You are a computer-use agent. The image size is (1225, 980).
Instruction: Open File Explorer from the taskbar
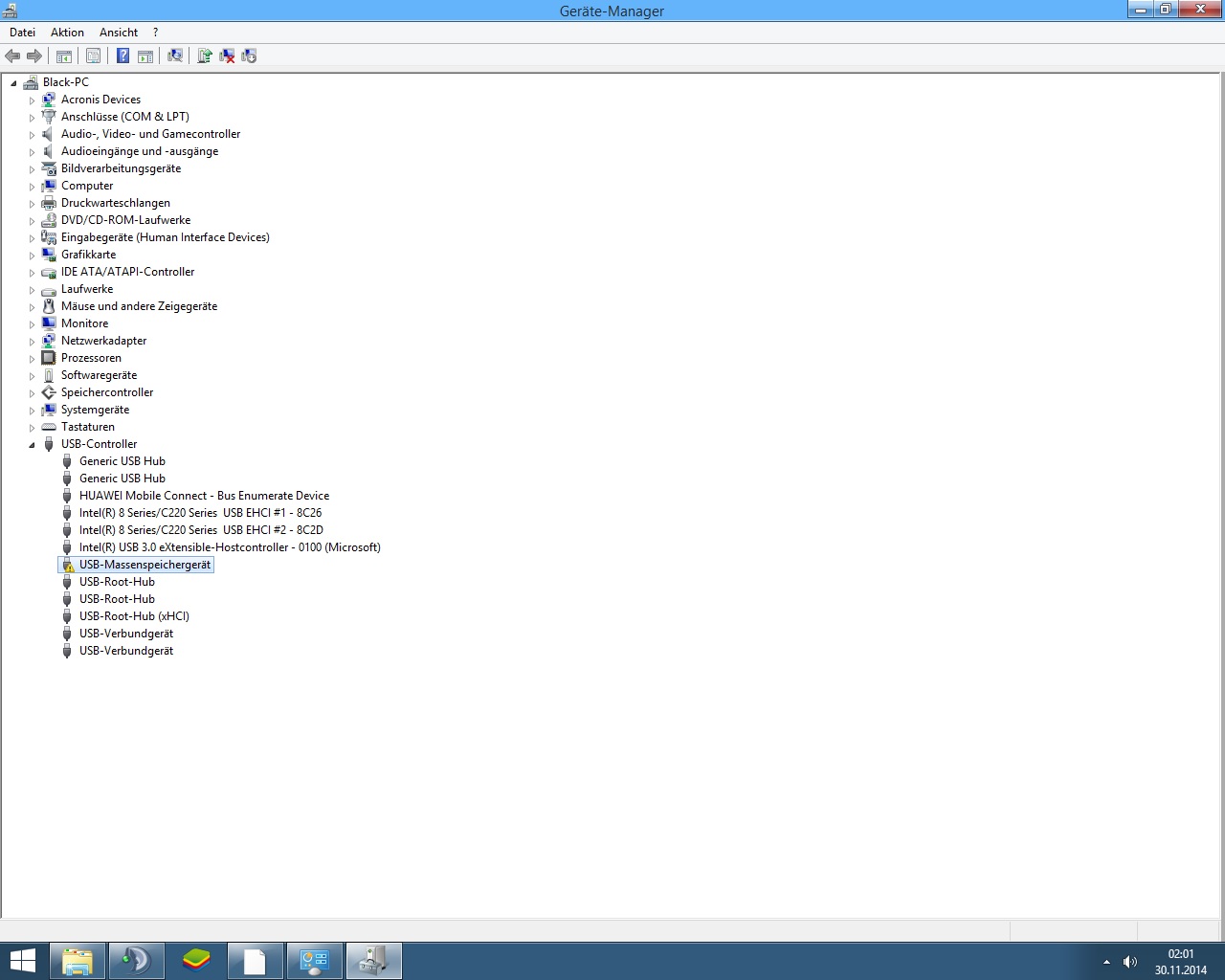[x=78, y=961]
